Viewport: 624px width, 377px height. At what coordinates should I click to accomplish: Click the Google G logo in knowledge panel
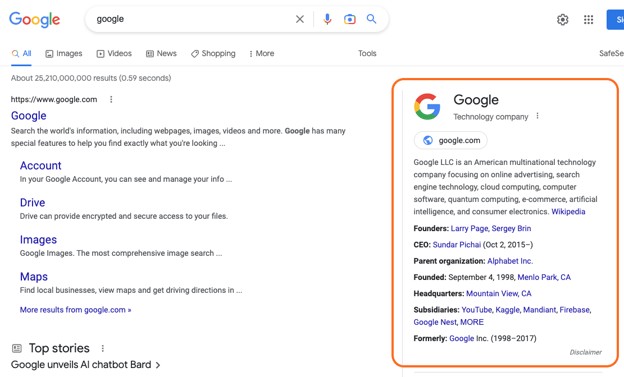pyautogui.click(x=427, y=106)
